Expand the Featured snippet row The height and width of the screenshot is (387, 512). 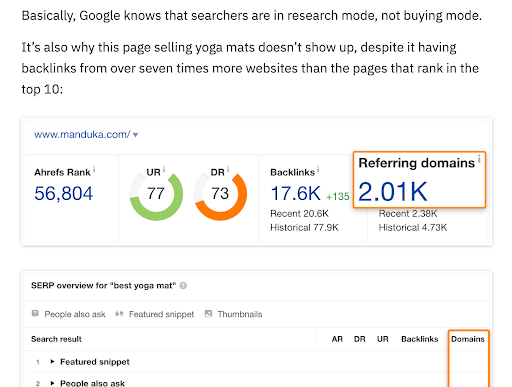point(52,362)
